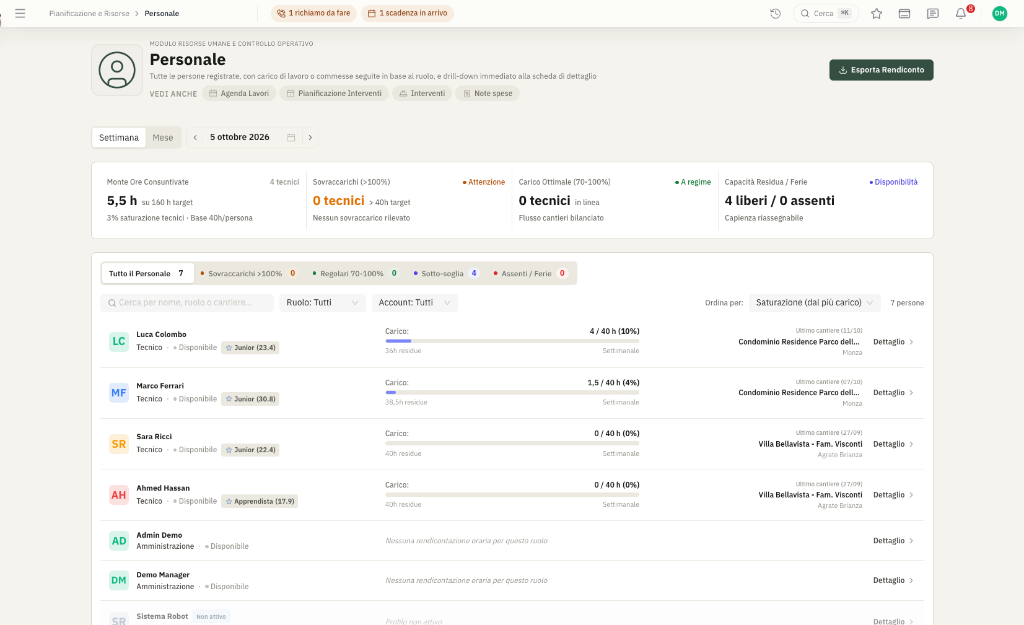Open the card panel icon beside the star
This screenshot has height=625, width=1024.
tap(904, 13)
